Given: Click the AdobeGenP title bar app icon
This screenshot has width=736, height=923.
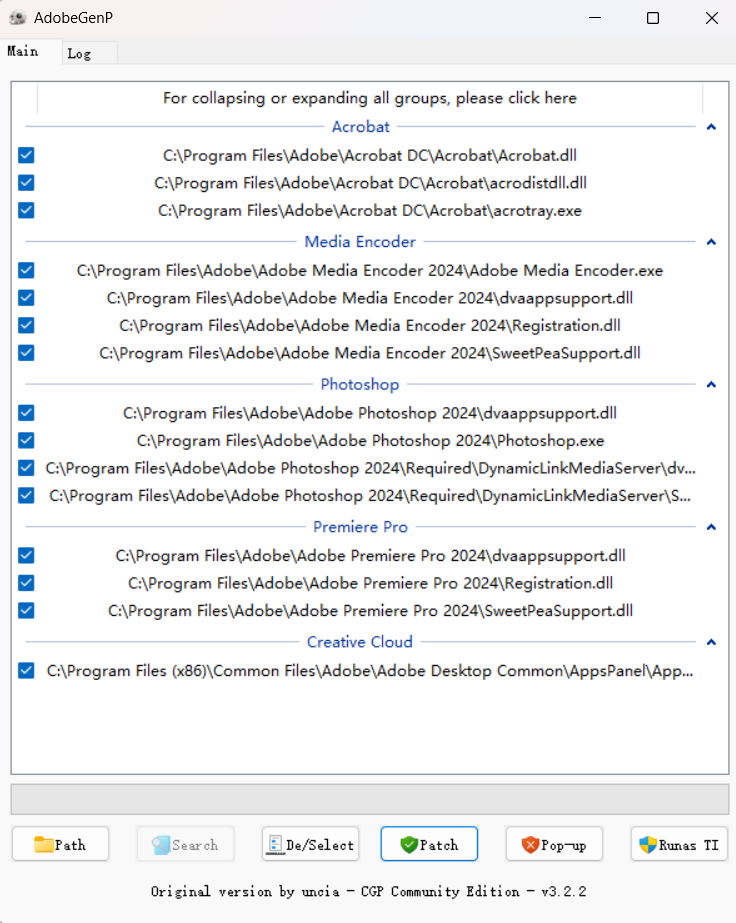Looking at the screenshot, I should [17, 18].
